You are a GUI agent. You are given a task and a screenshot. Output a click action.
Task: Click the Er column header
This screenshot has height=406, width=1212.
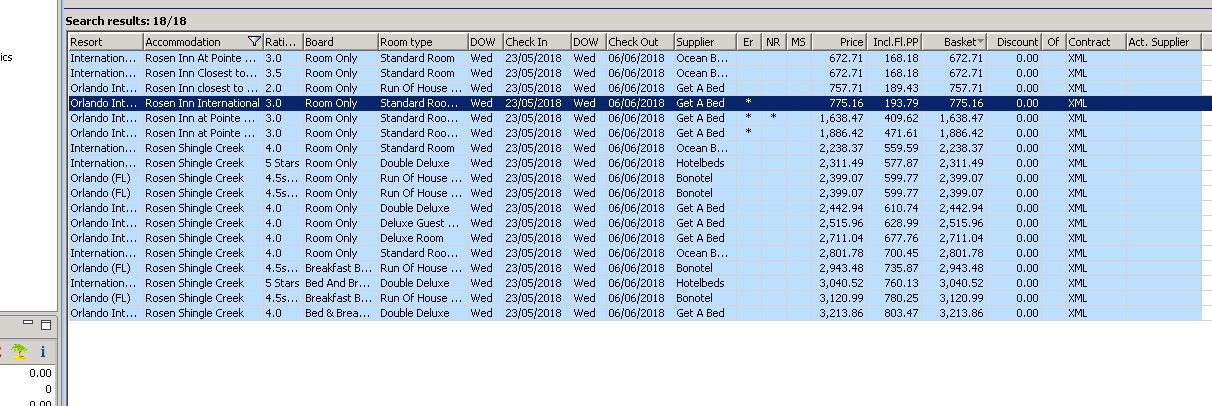coord(748,42)
